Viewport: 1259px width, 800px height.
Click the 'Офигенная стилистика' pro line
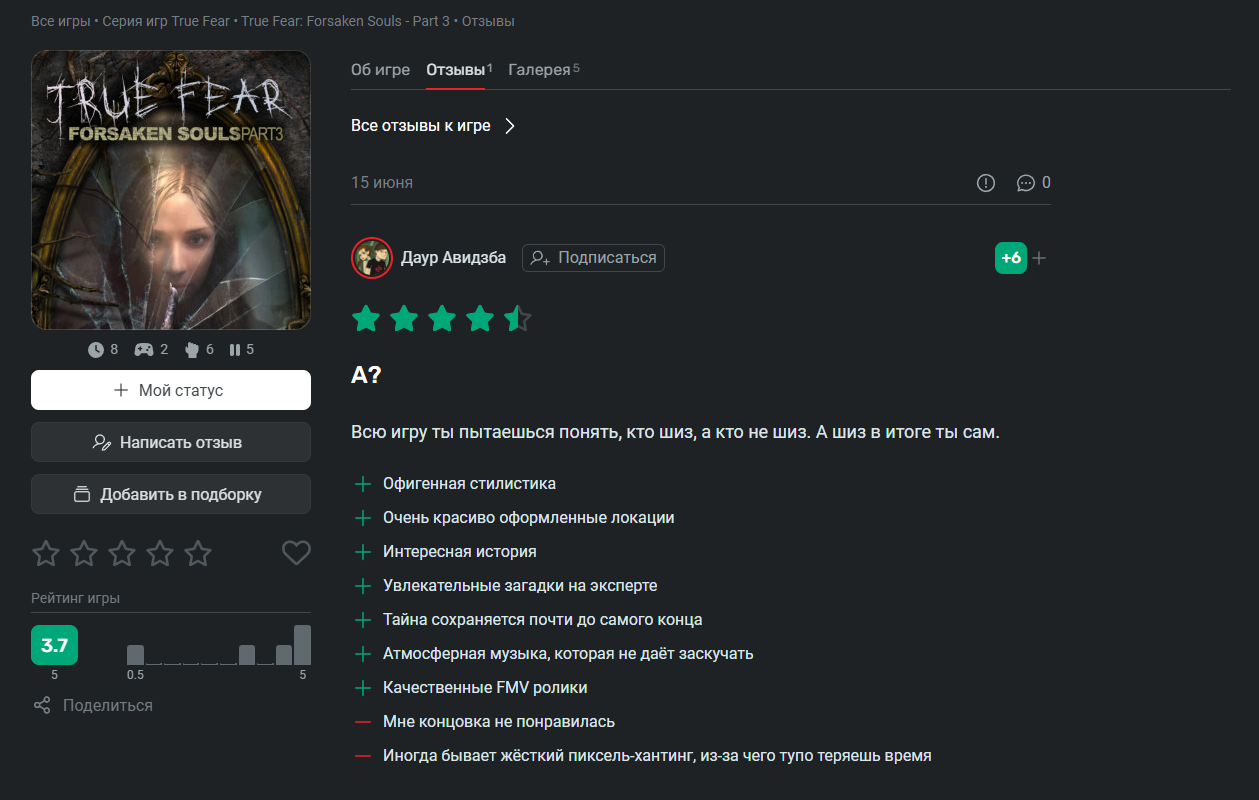coord(469,484)
